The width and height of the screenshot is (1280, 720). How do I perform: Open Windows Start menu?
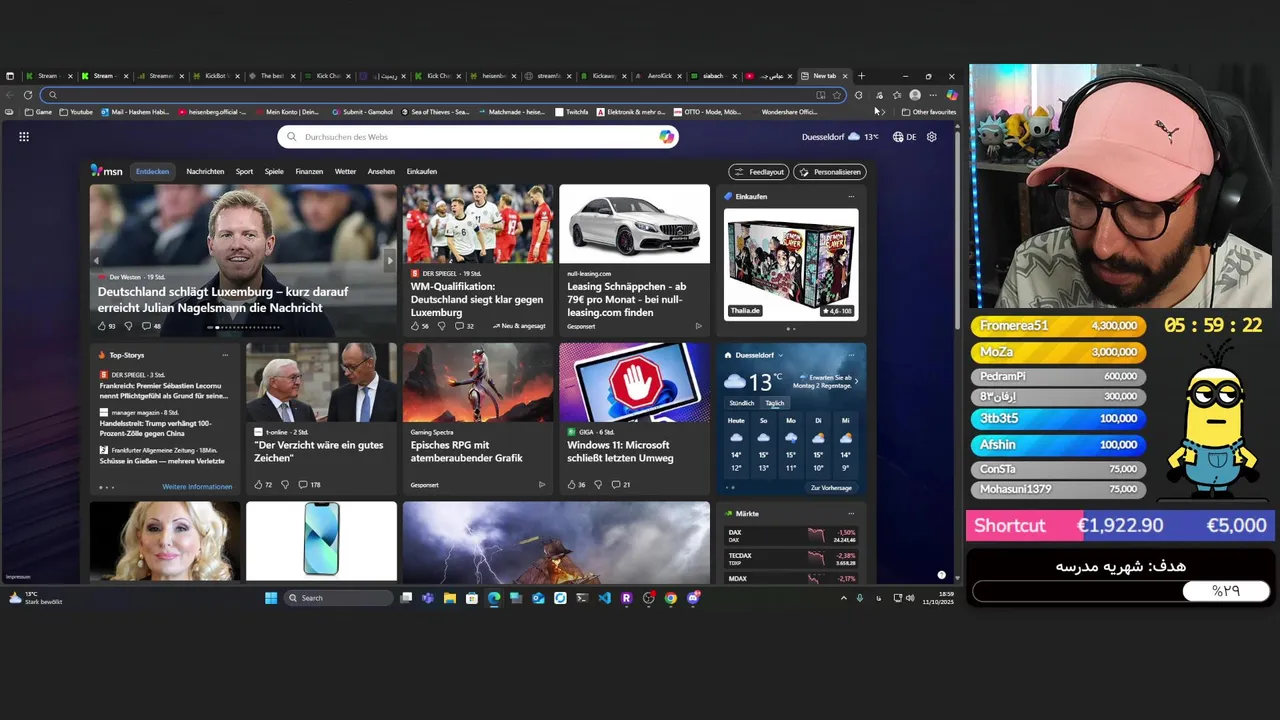271,598
